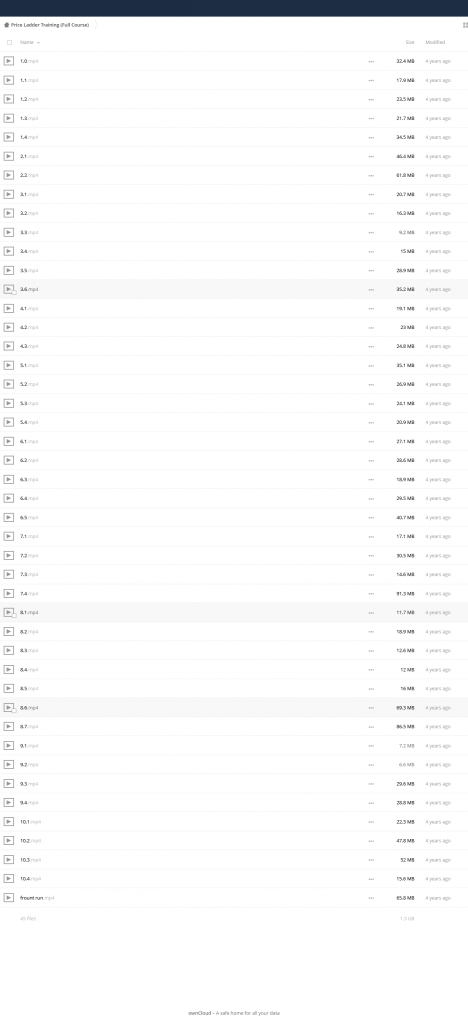Viewport: 468px width, 1024px height.
Task: Sort files by Name column header
Action: [x=27, y=42]
